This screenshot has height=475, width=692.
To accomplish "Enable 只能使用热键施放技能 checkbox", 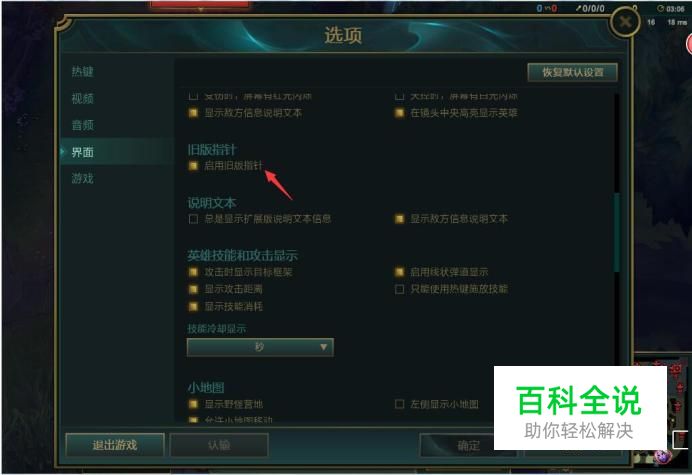I will (x=399, y=289).
